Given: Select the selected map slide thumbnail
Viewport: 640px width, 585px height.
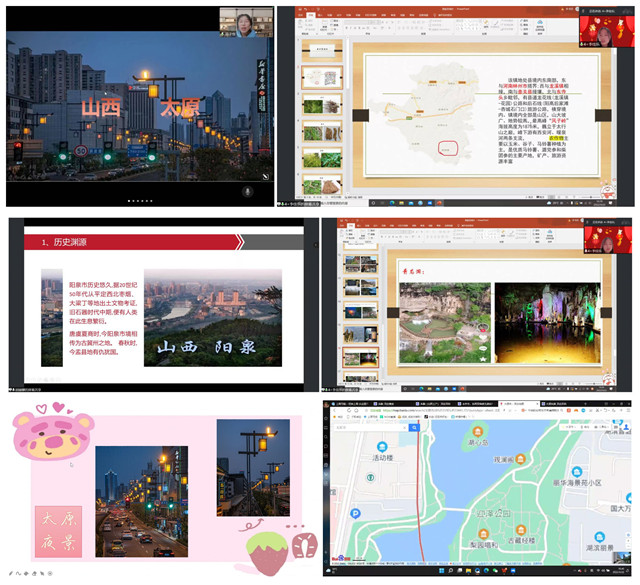Looking at the screenshot, I should (x=322, y=78).
